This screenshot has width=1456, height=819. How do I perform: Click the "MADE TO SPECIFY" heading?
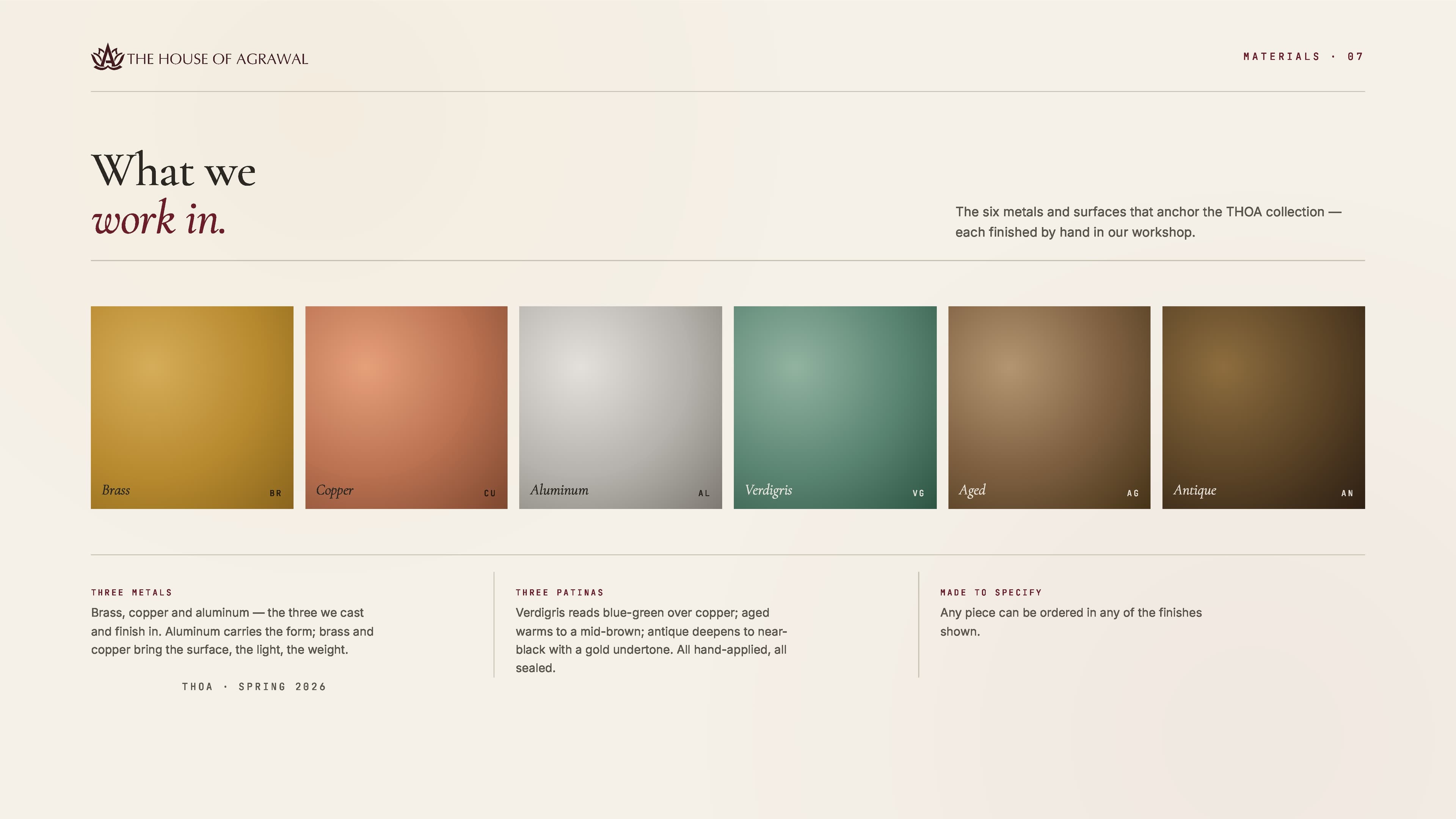click(991, 592)
